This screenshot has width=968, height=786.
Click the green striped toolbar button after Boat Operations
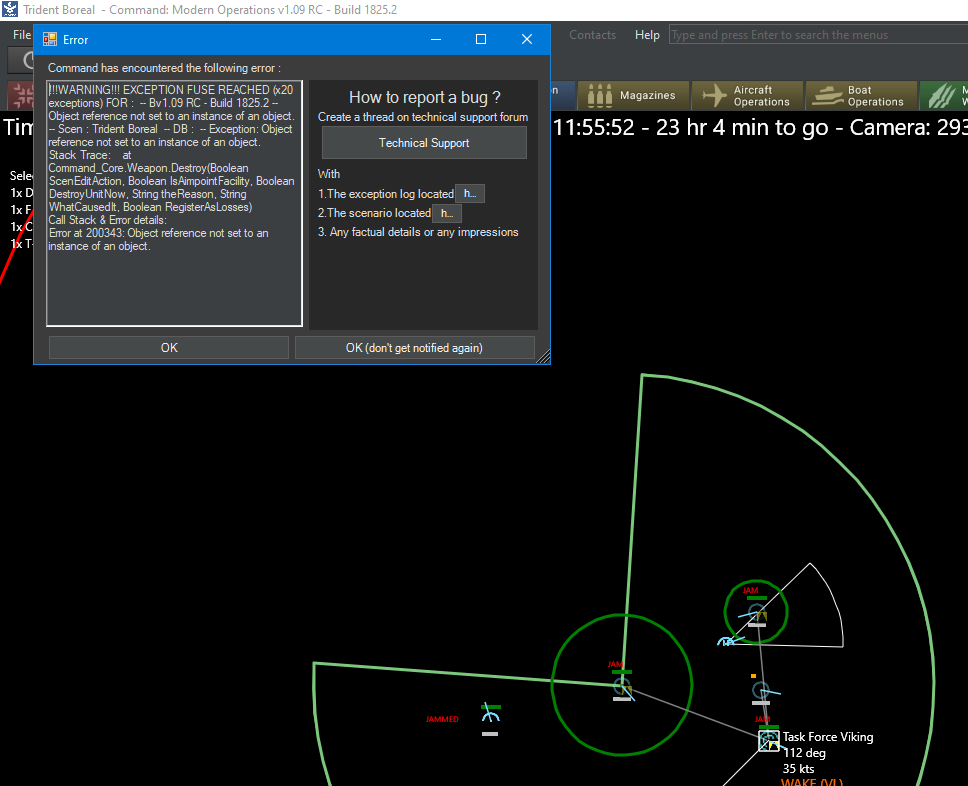point(945,96)
